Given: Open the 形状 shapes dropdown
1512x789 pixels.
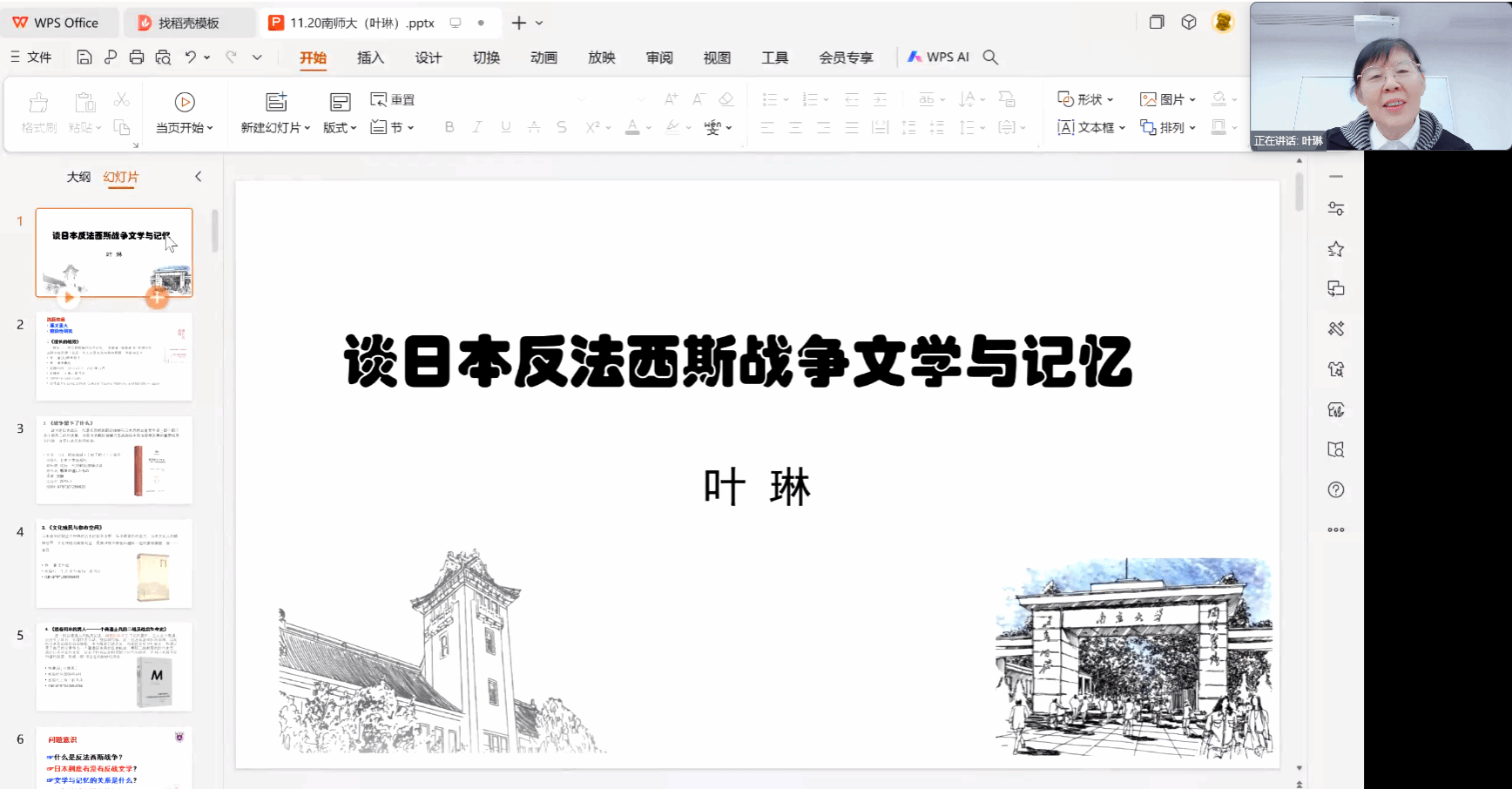Looking at the screenshot, I should (1085, 99).
